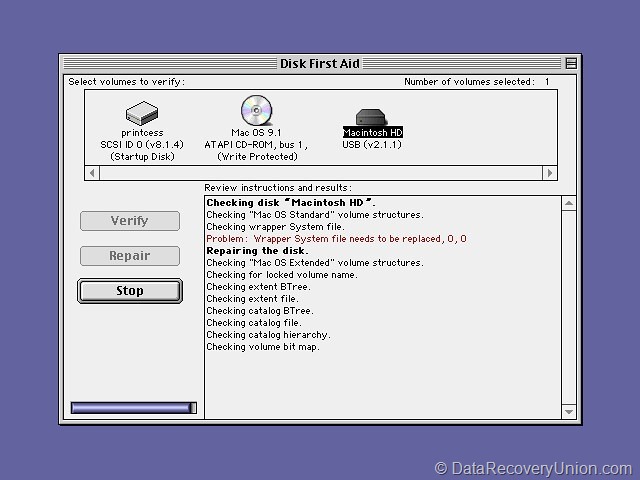Click the Stop button
640x480 pixels.
[130, 291]
